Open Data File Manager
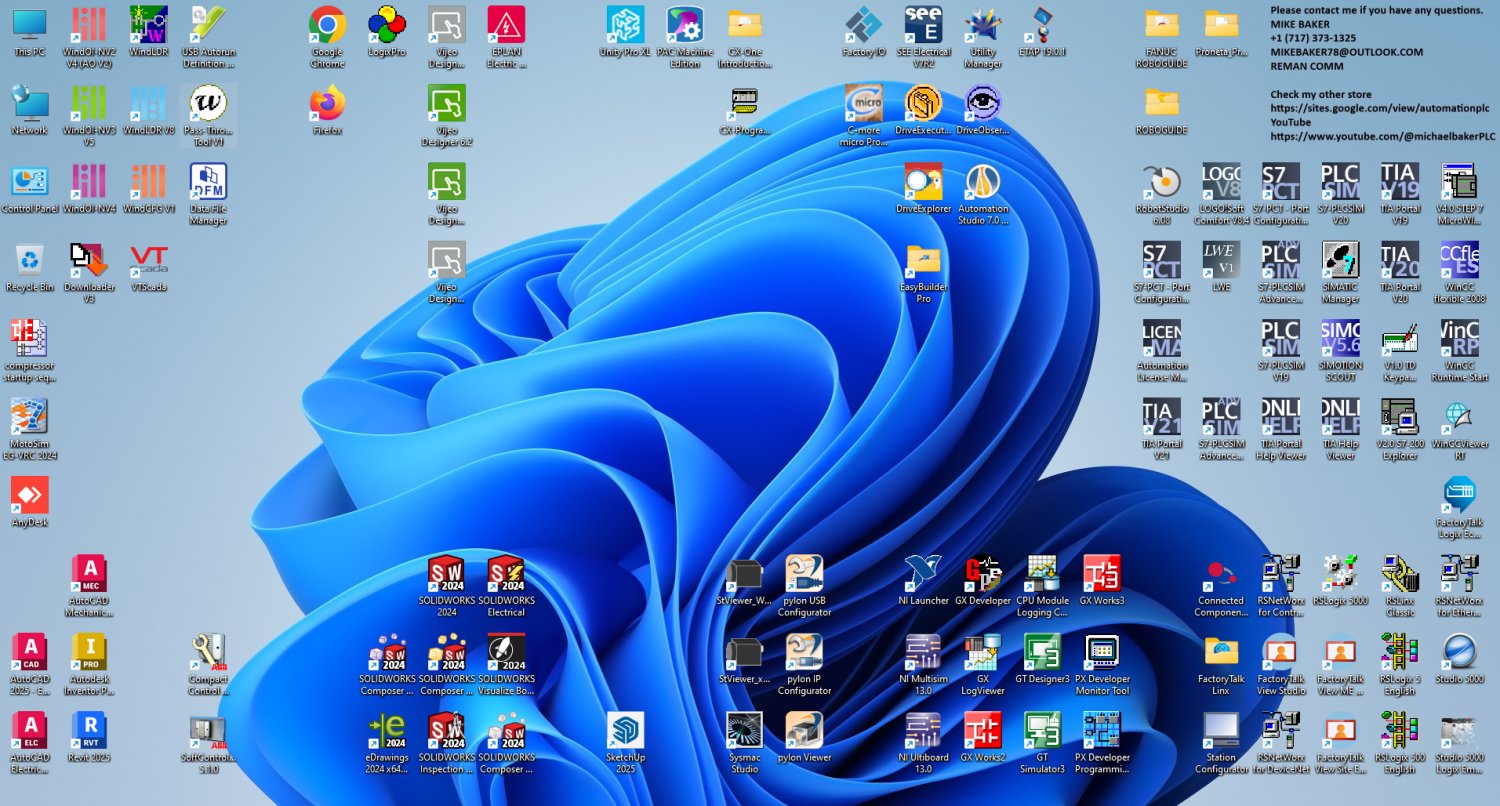1500x806 pixels. coord(209,194)
